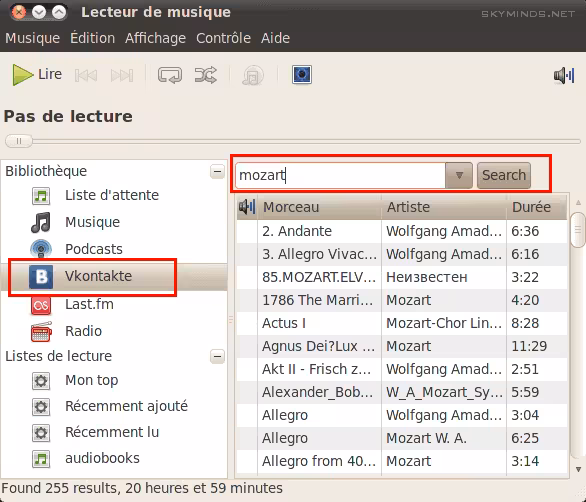Viewport: 586px width, 502px height.
Task: Select the Actus I track
Action: coord(402,323)
